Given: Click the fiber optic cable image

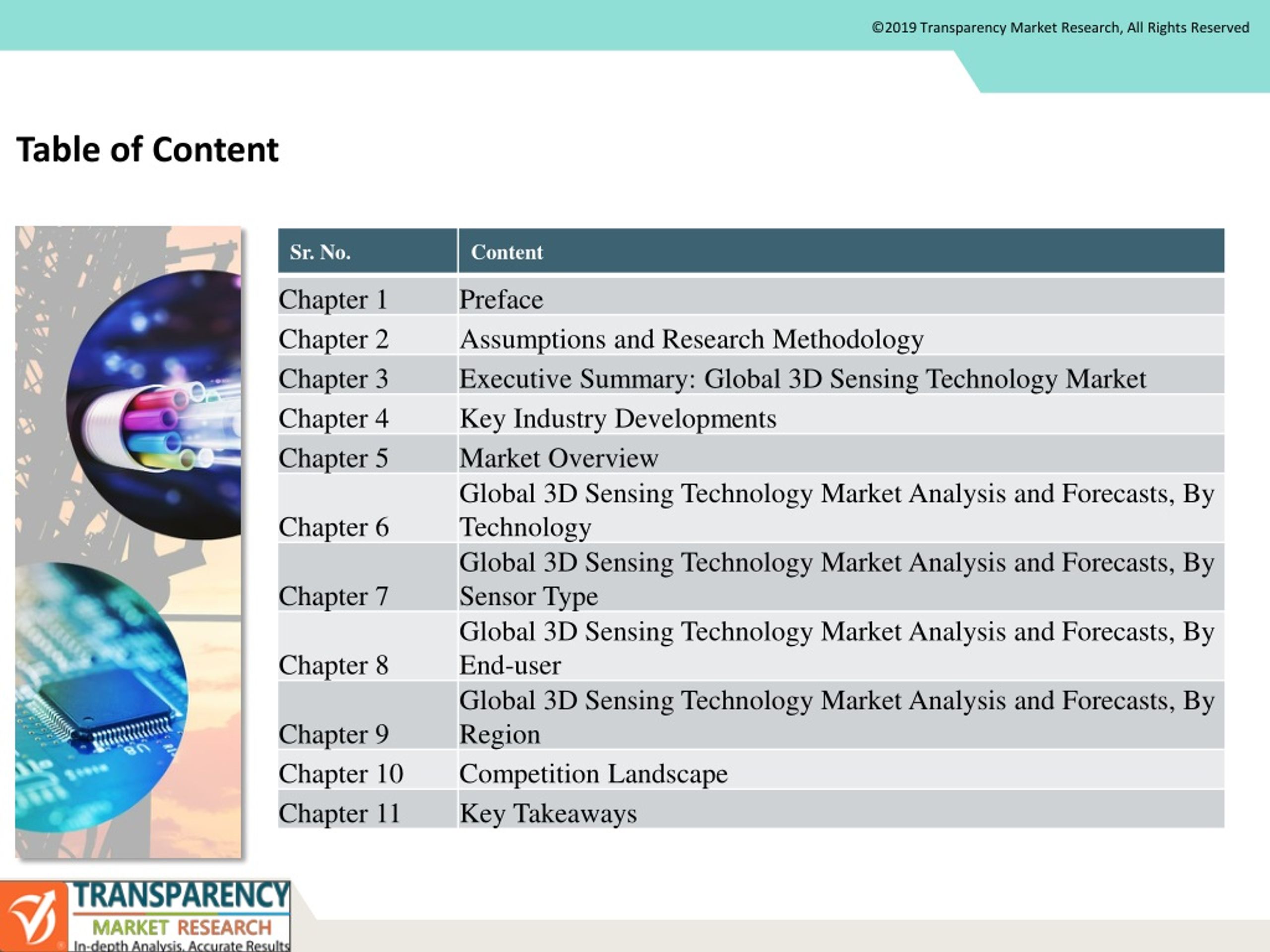Looking at the screenshot, I should coord(154,405).
